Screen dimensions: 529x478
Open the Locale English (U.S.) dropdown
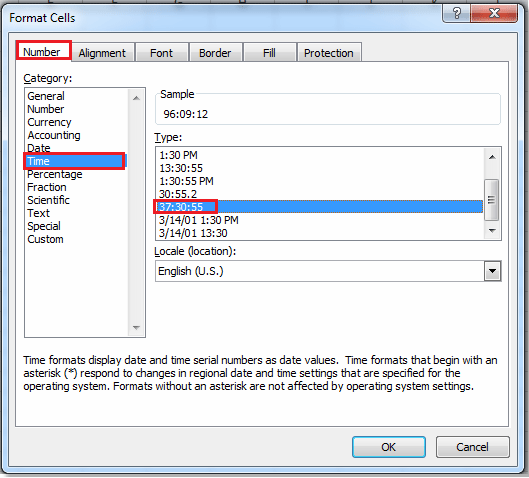(492, 271)
